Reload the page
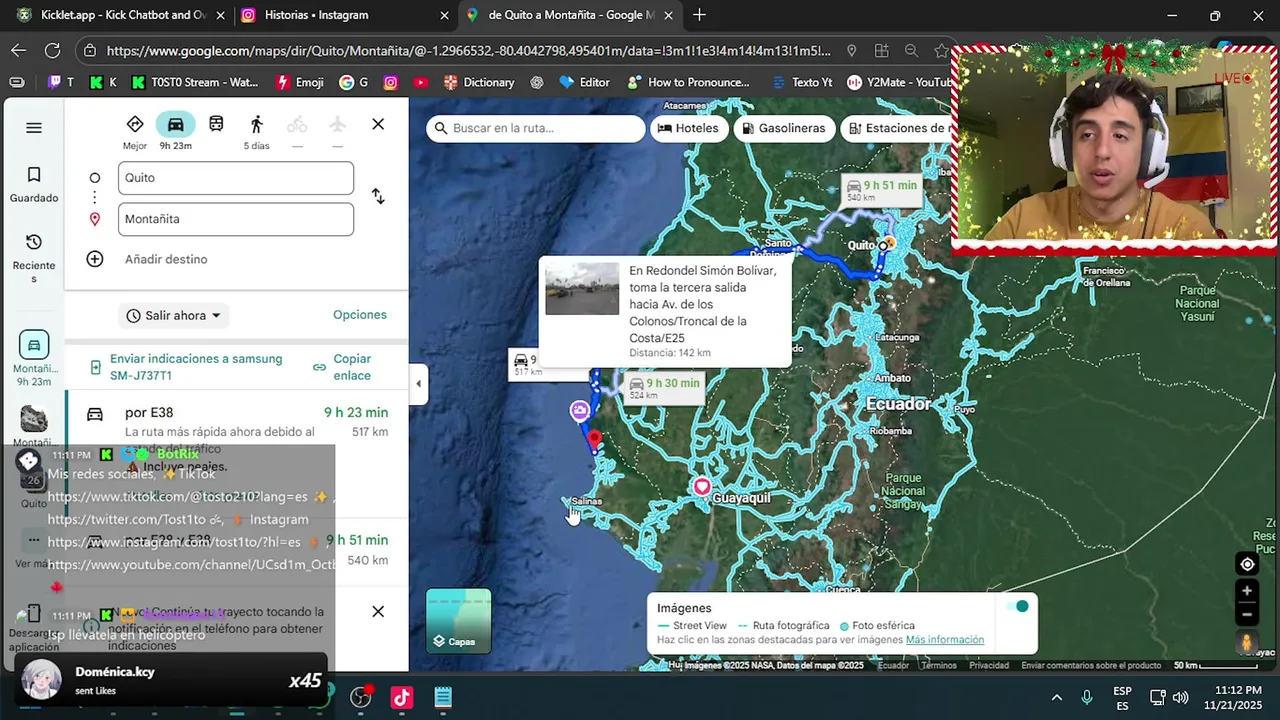1280x720 pixels. pos(52,50)
